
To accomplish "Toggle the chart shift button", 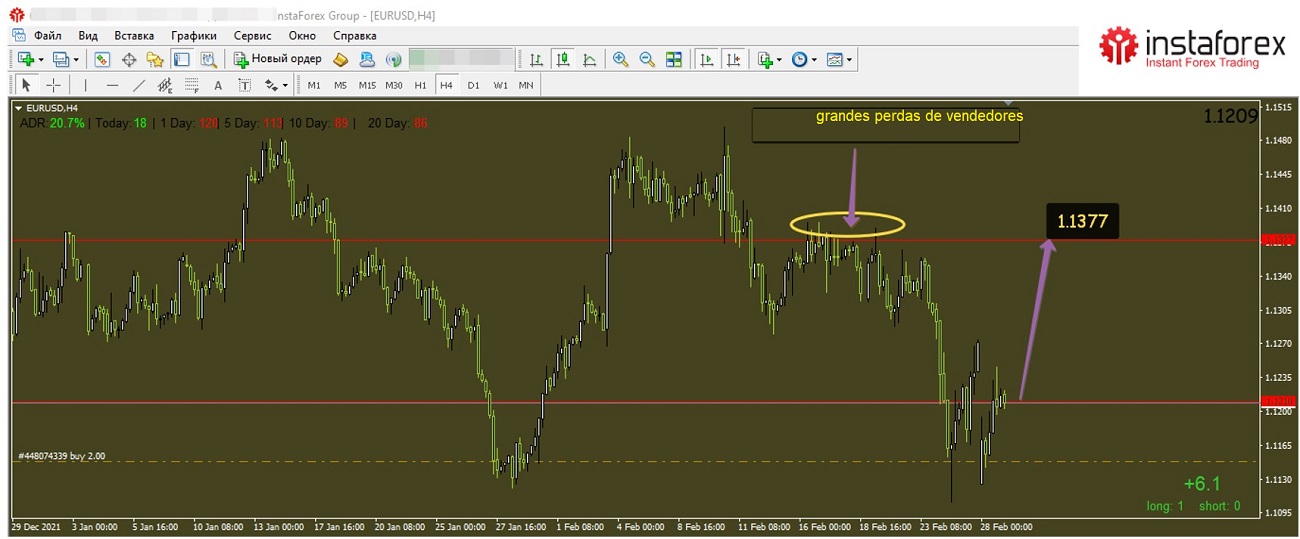I will (735, 60).
